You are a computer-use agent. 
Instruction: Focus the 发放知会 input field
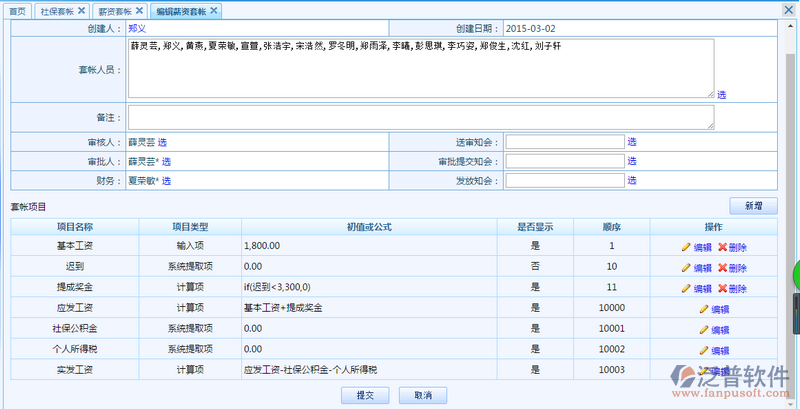coord(565,181)
